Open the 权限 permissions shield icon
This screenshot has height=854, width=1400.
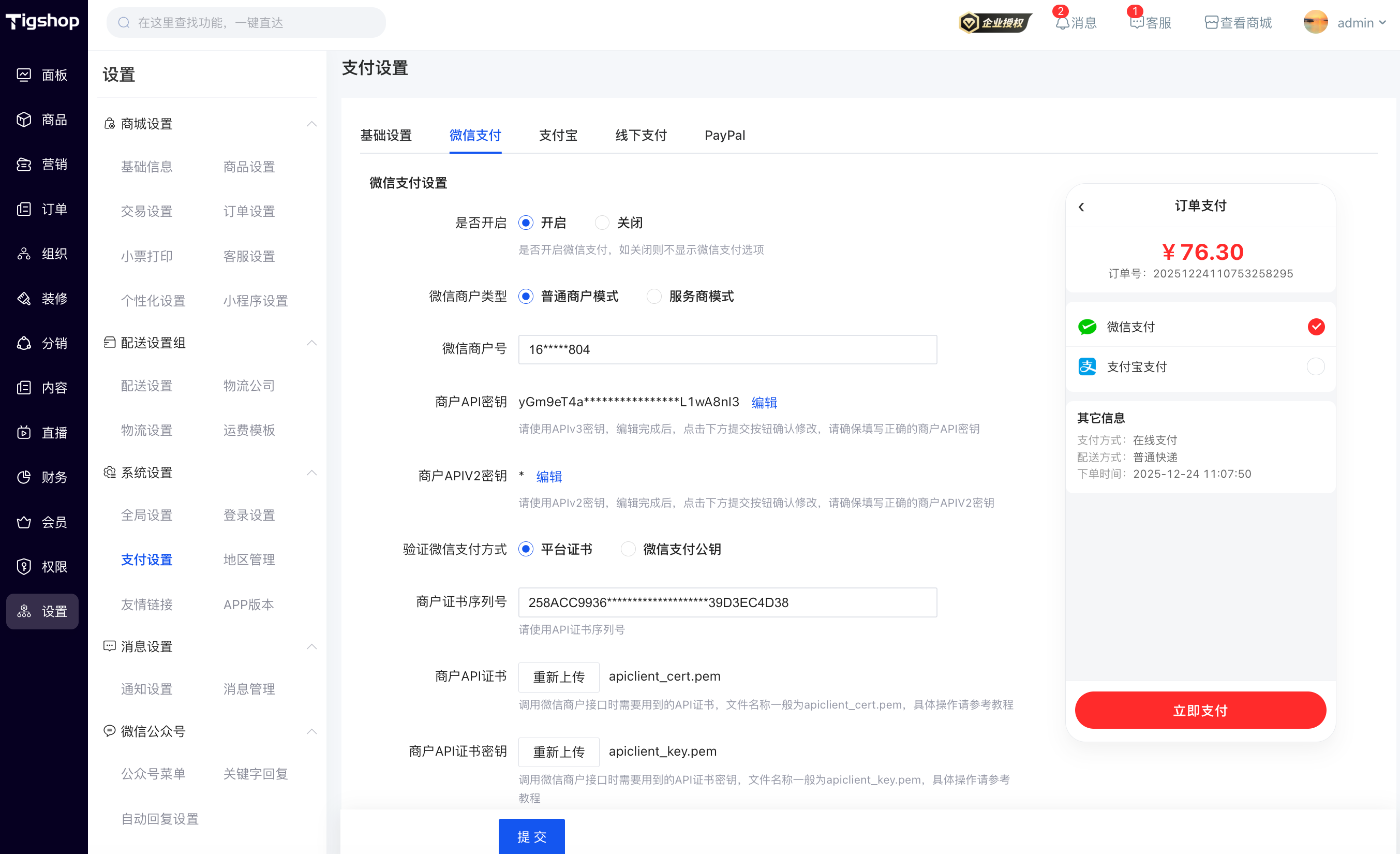24,567
